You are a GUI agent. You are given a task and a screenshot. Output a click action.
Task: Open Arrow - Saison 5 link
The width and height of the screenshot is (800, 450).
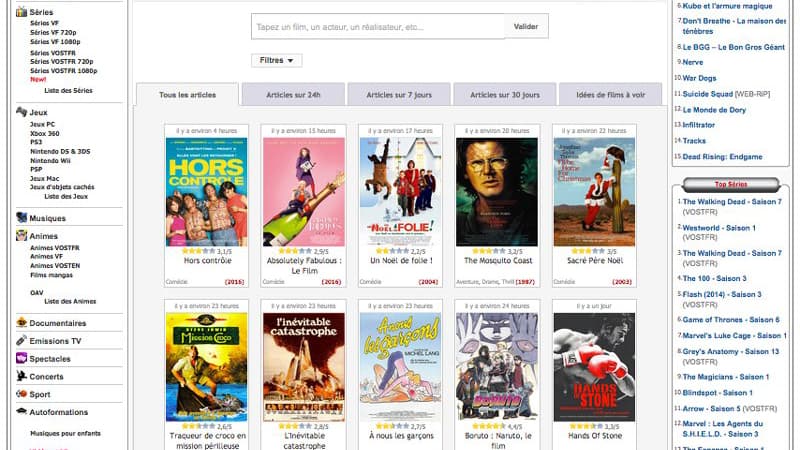tap(730, 409)
